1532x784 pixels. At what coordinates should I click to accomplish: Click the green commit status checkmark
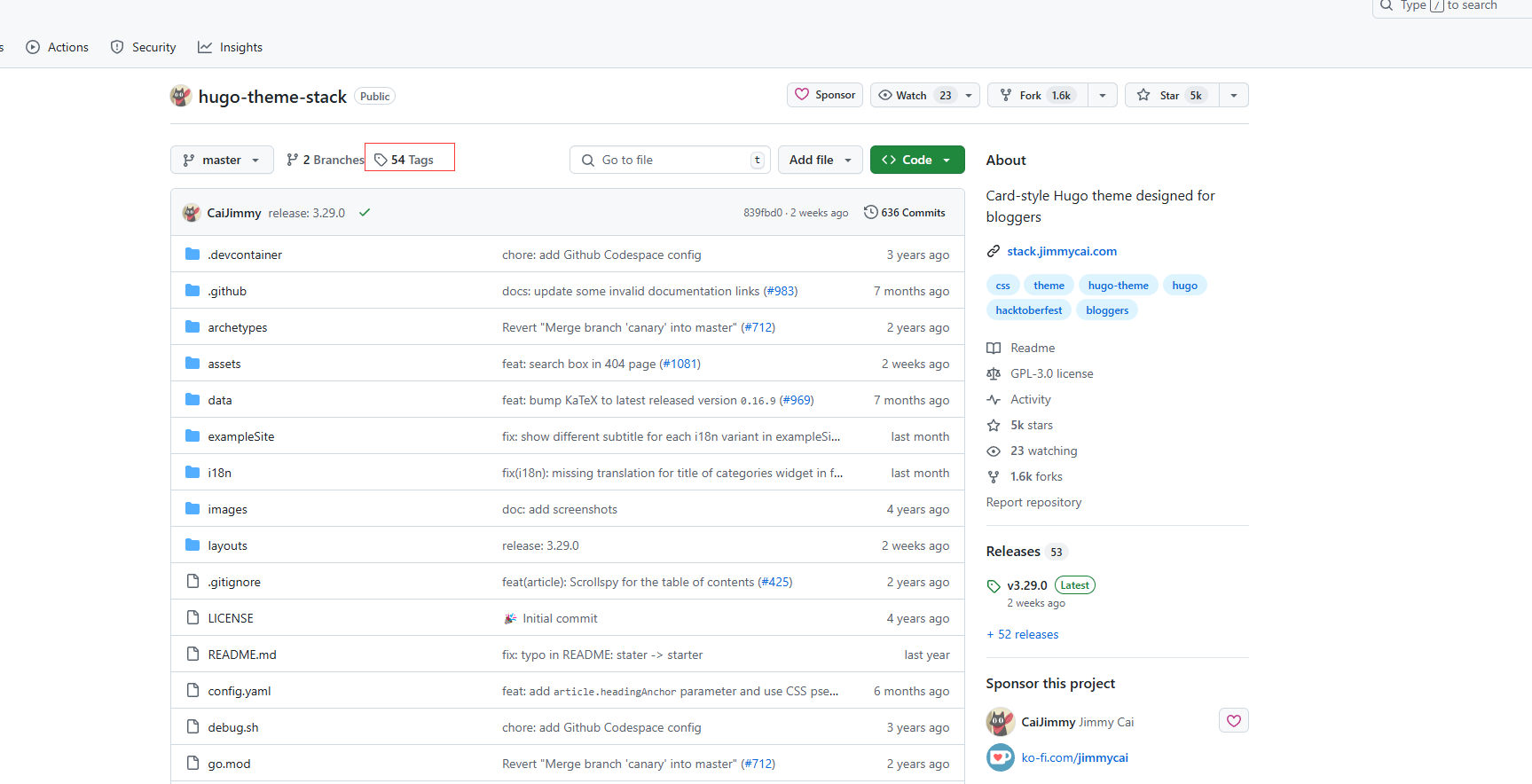pos(365,213)
